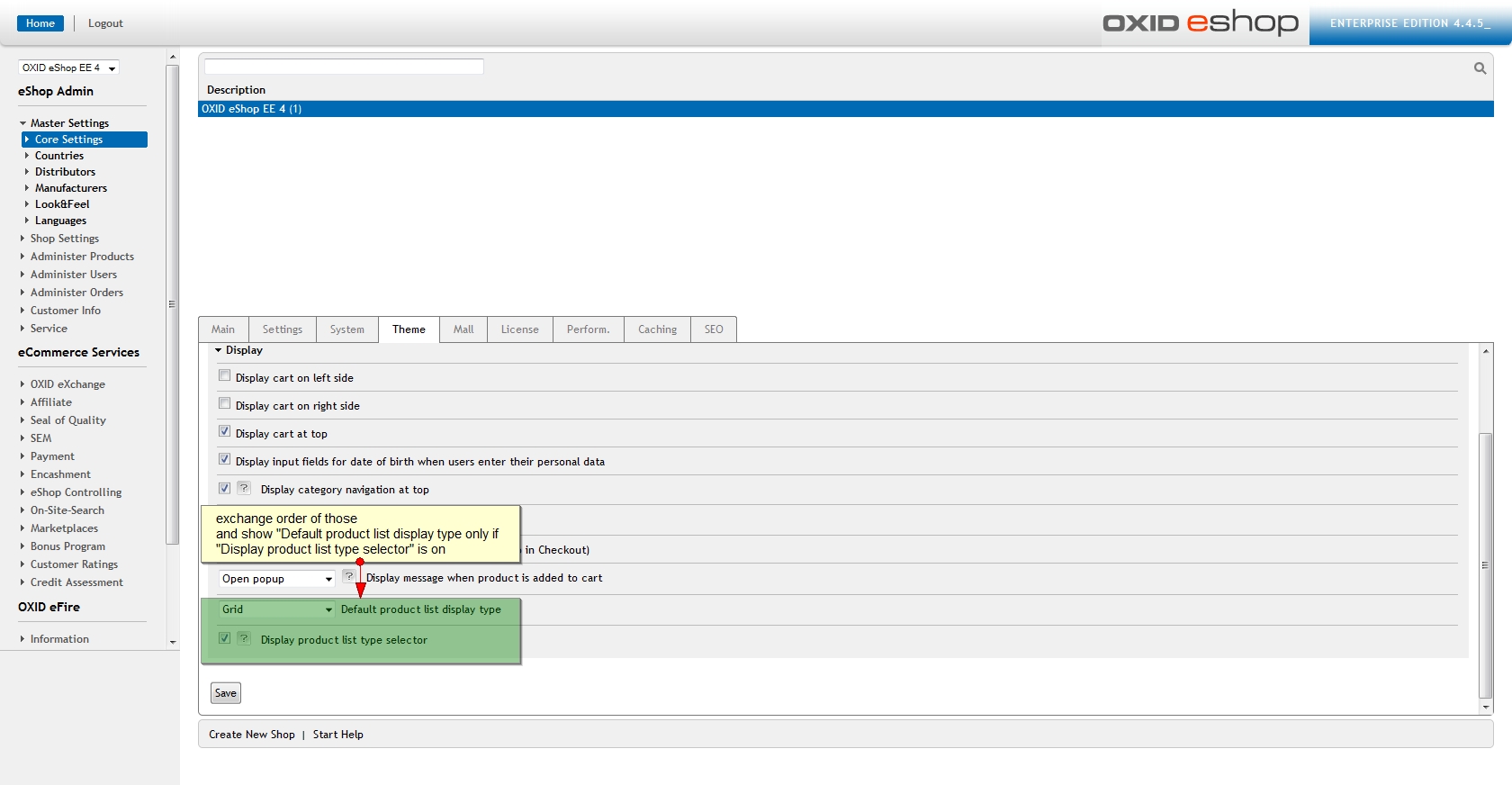Image resolution: width=1512 pixels, height=785 pixels.
Task: Switch to the SEO tab
Action: [714, 329]
